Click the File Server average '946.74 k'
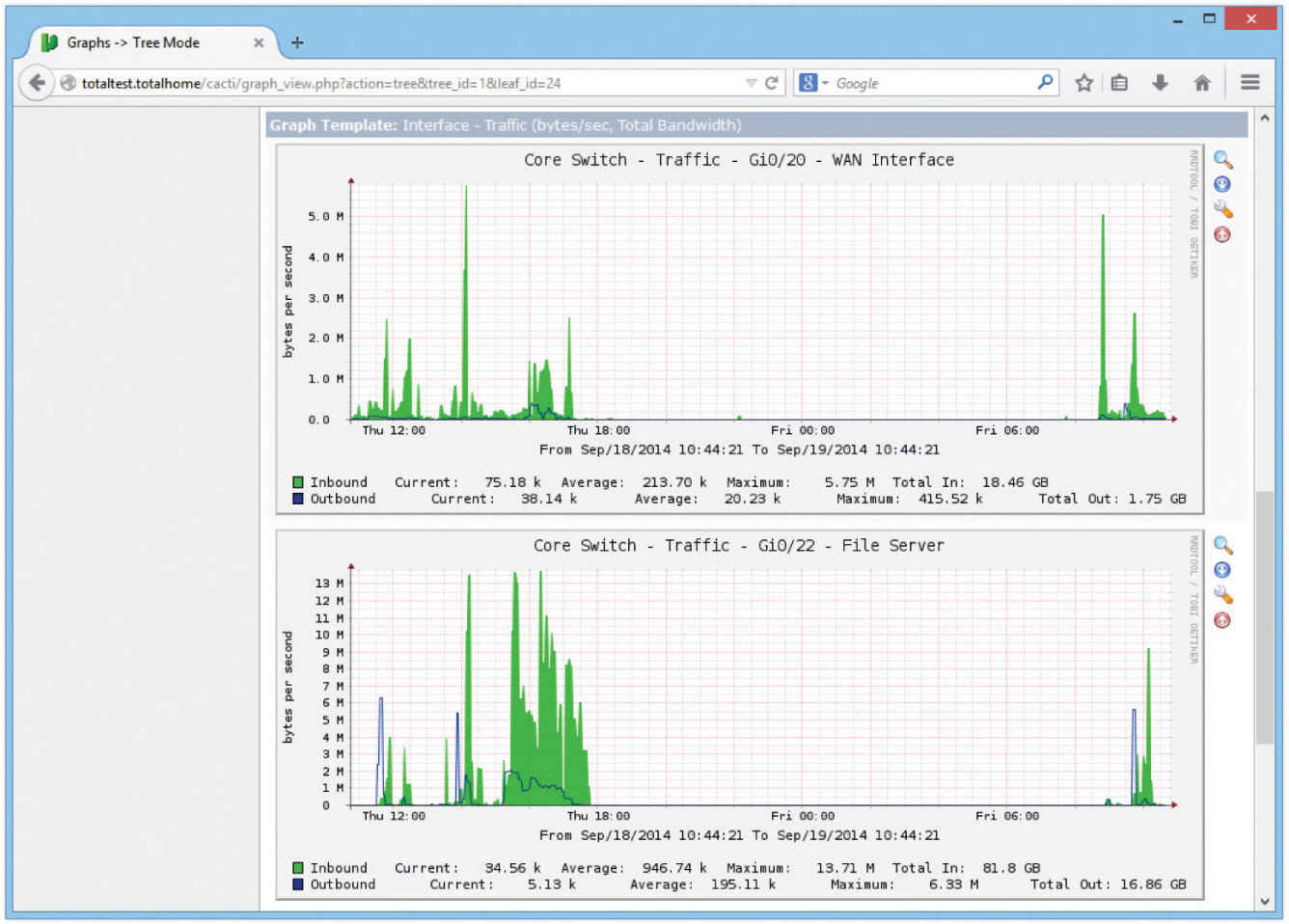 point(674,868)
